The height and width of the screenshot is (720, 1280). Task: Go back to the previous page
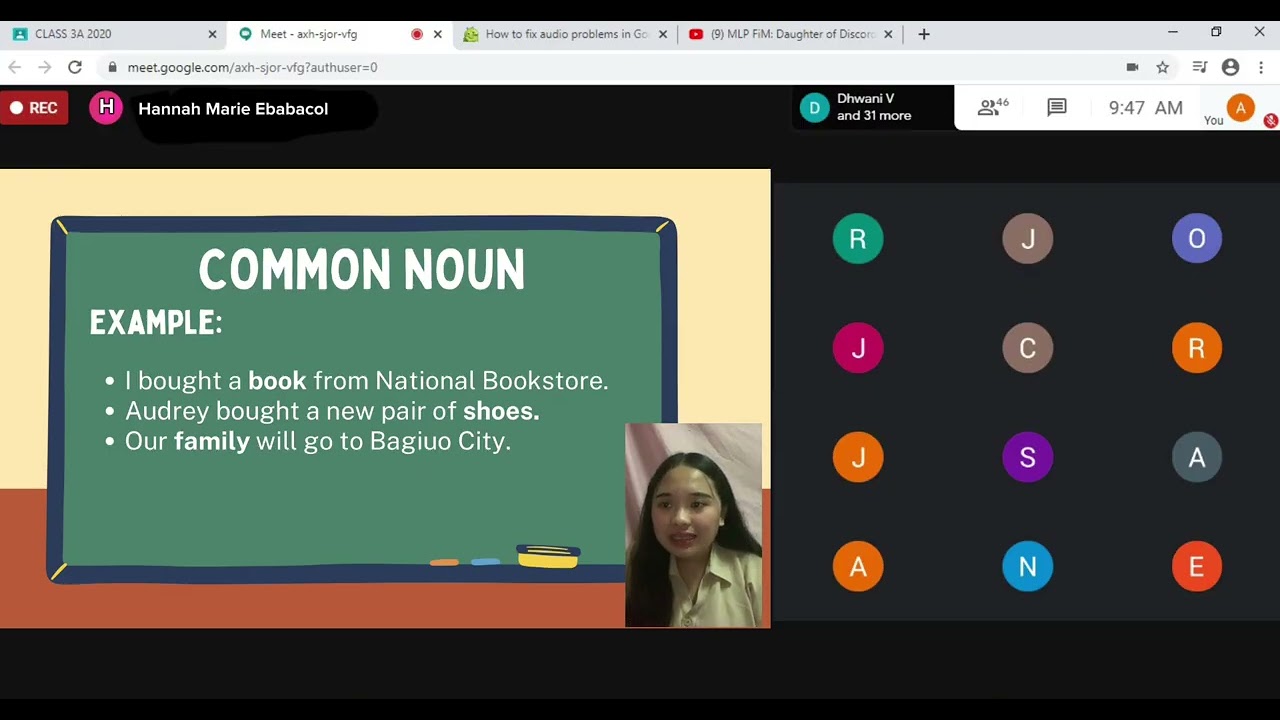[14, 67]
